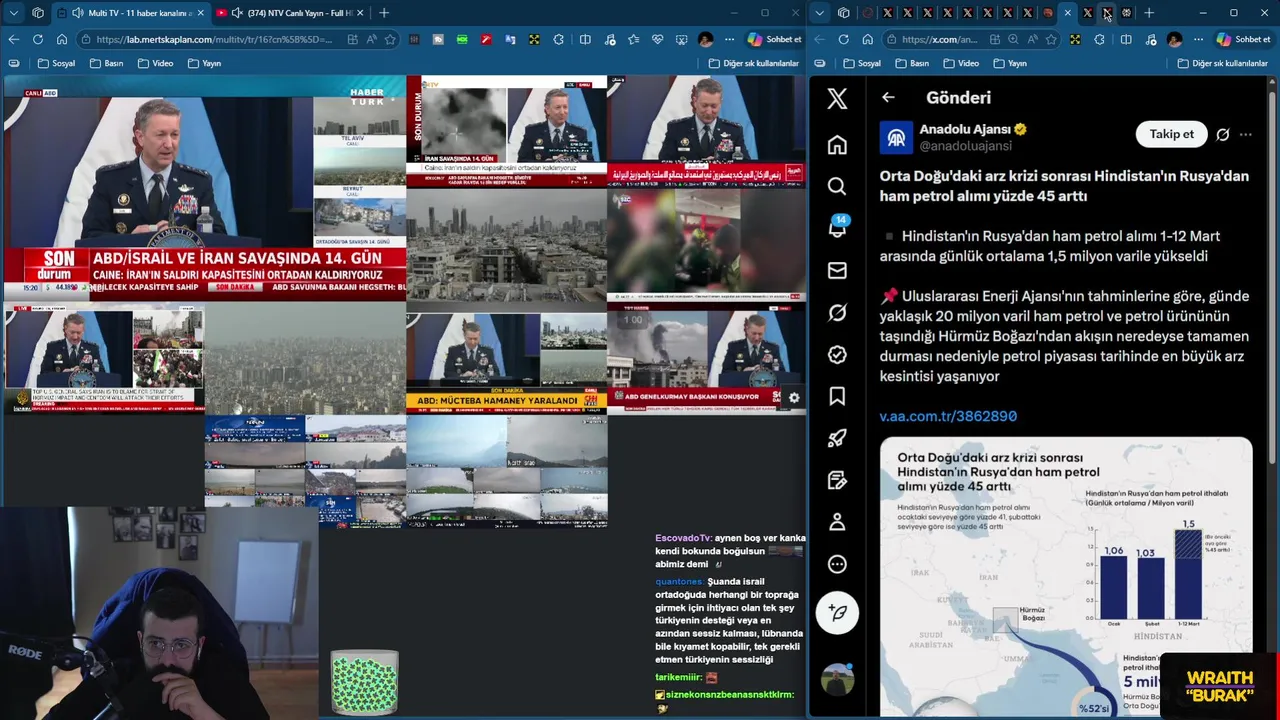
Task: Open Bookmarks icon in X sidebar
Action: tap(837, 397)
